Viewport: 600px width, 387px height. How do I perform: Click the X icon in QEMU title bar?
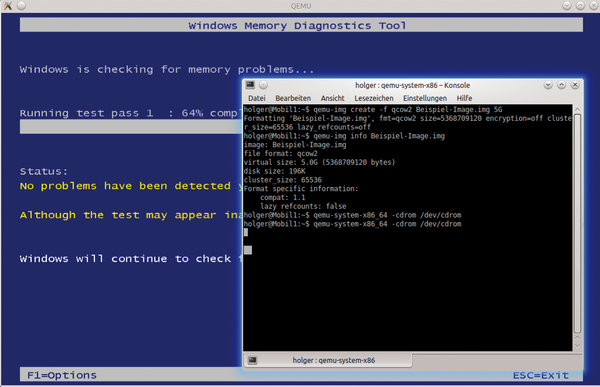click(8, 5)
